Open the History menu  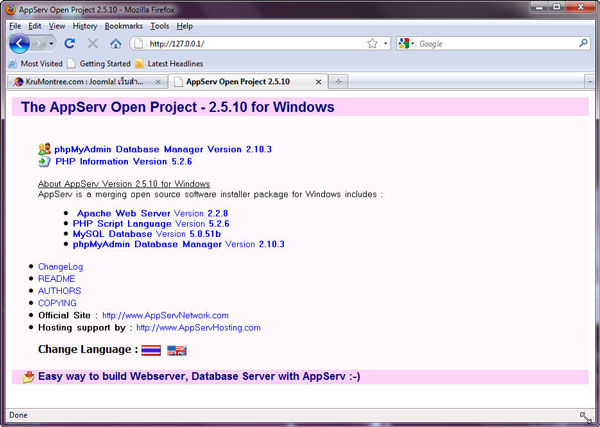85,26
